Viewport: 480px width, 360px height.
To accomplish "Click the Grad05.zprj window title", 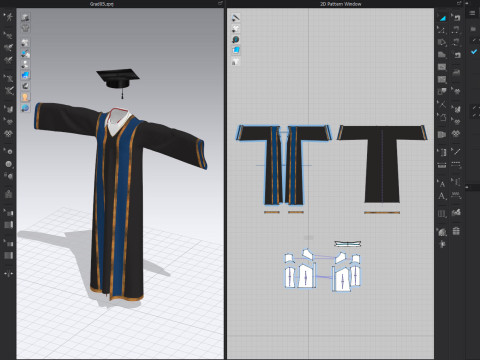I will [102, 4].
